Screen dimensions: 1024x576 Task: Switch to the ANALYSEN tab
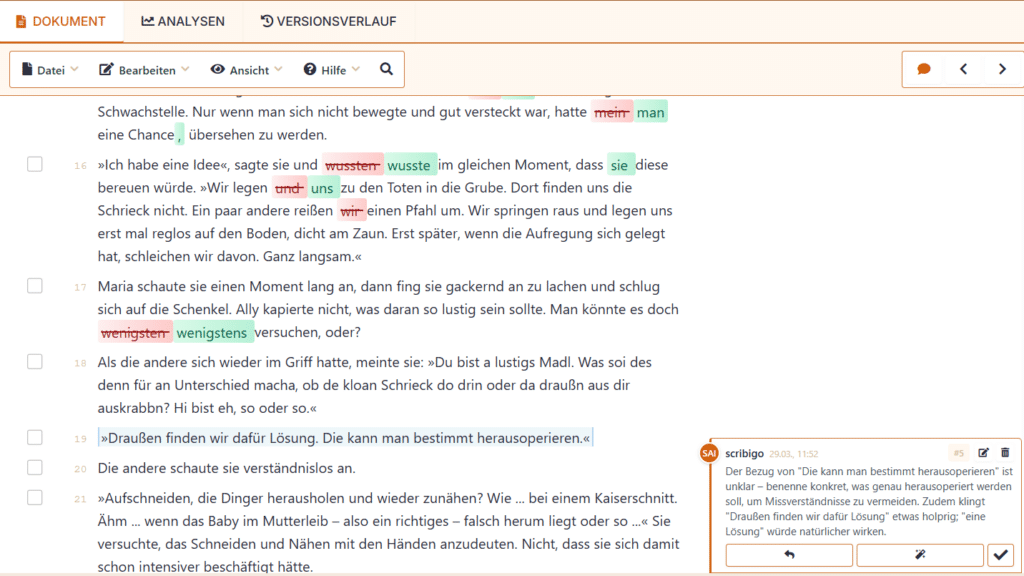click(183, 21)
